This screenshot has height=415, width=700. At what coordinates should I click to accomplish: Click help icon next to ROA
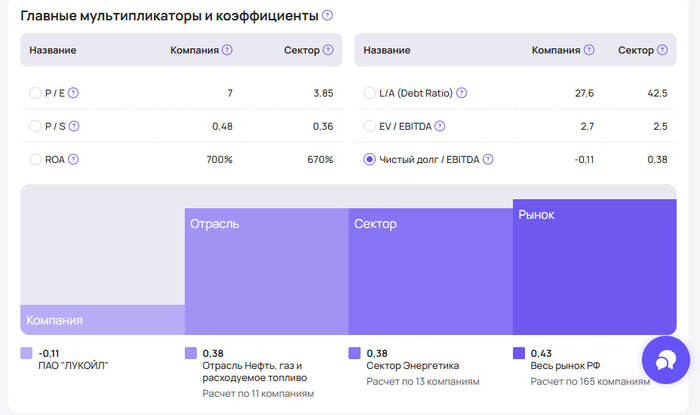pyautogui.click(x=73, y=159)
